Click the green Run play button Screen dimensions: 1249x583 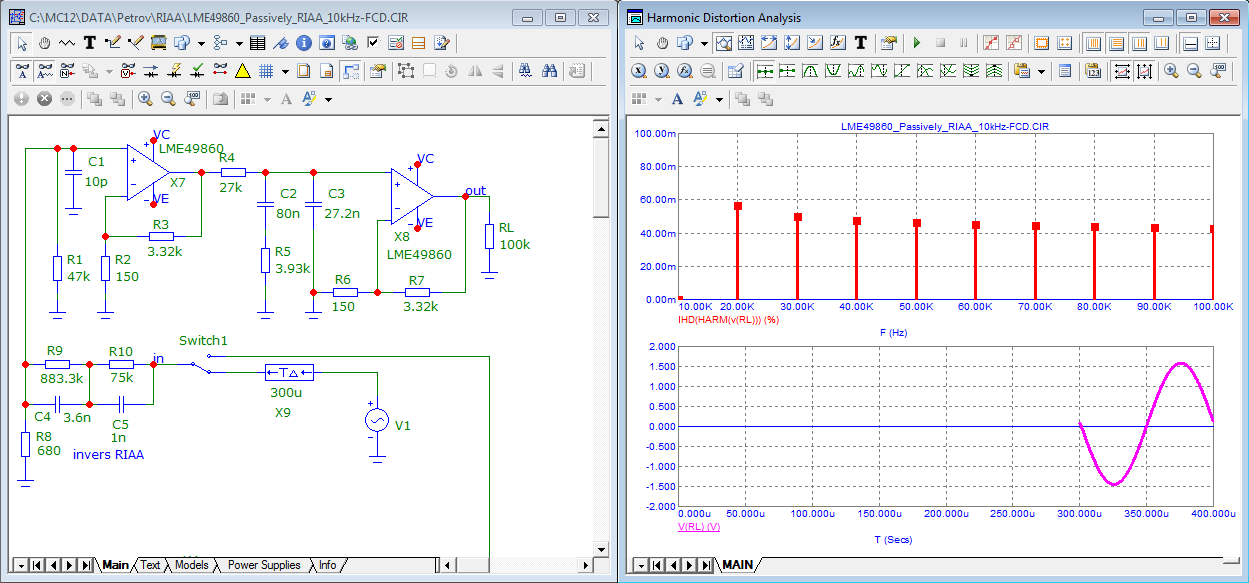[916, 43]
